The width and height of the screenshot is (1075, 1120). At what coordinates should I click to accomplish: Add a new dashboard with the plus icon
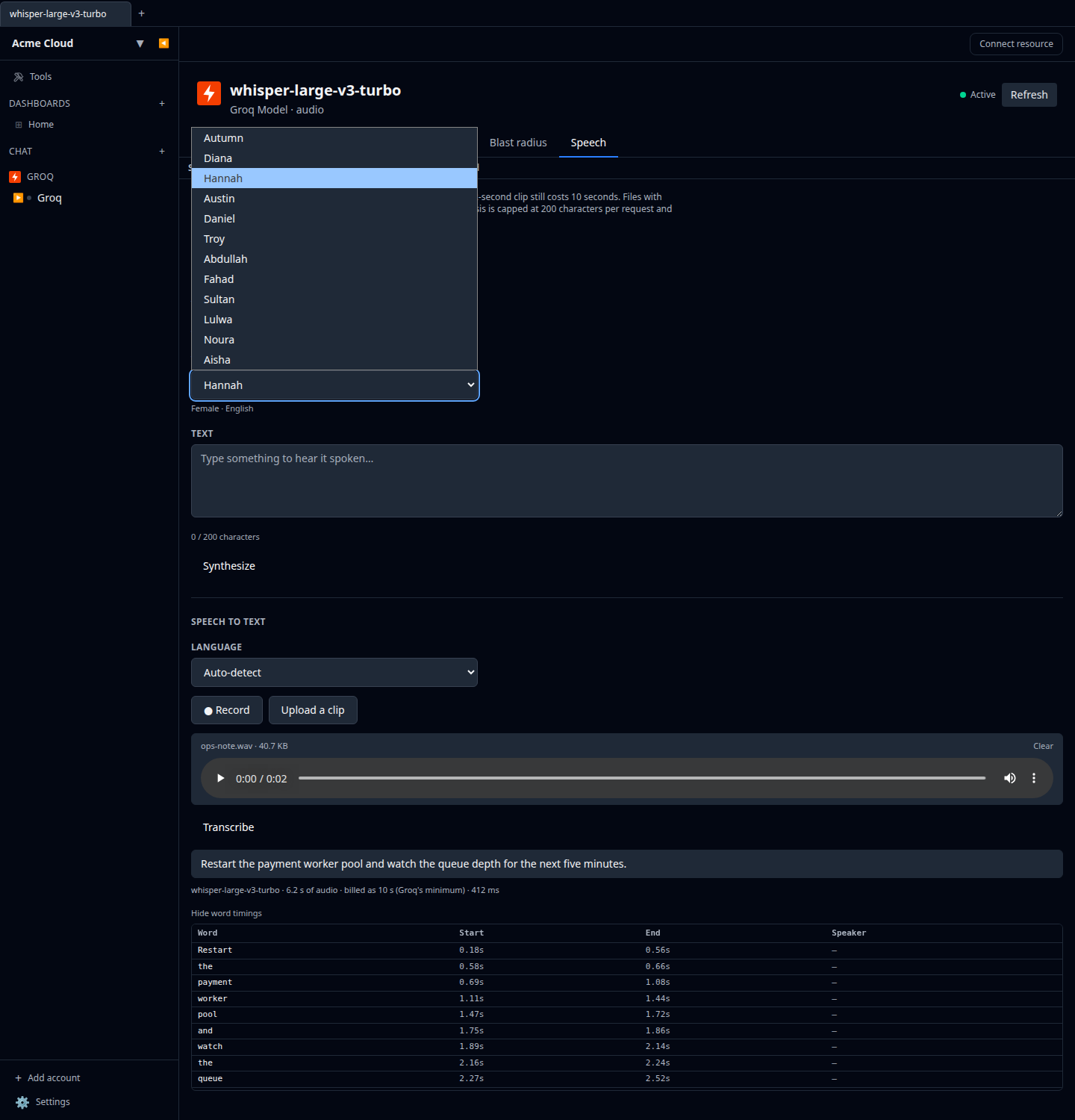[x=162, y=104]
